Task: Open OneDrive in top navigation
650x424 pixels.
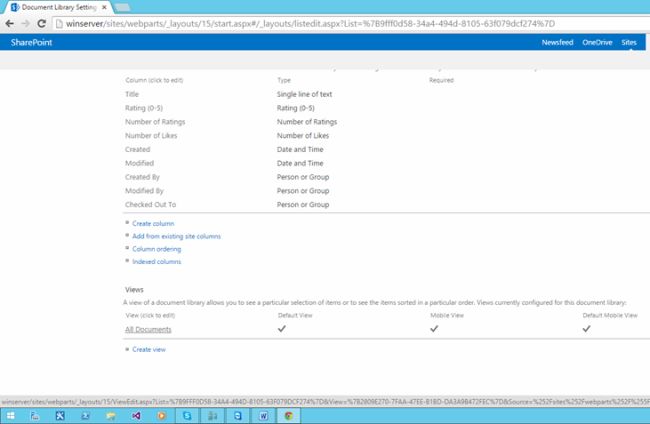Action: pyautogui.click(x=597, y=42)
